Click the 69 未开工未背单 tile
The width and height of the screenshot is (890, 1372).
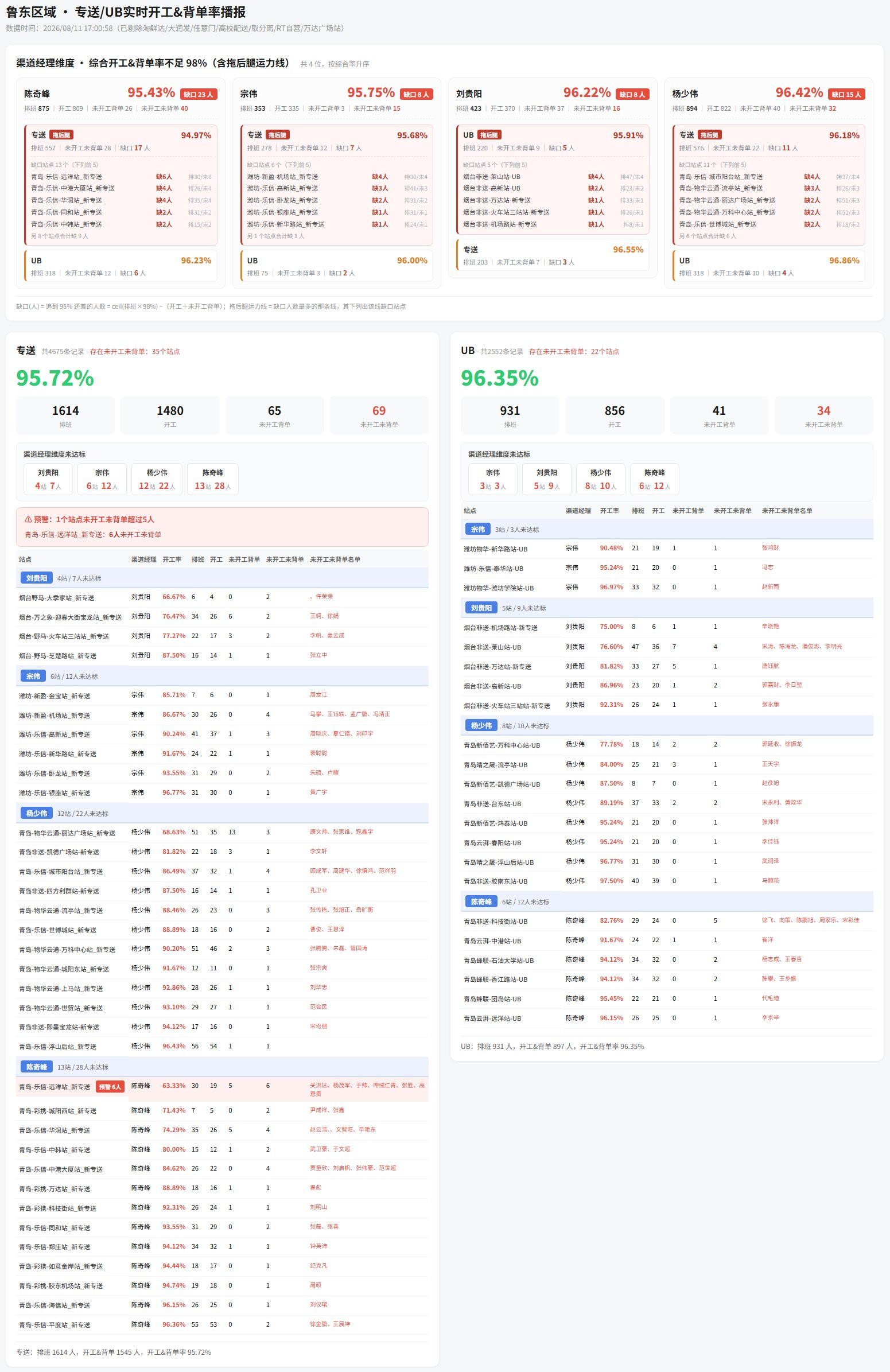pos(379,415)
